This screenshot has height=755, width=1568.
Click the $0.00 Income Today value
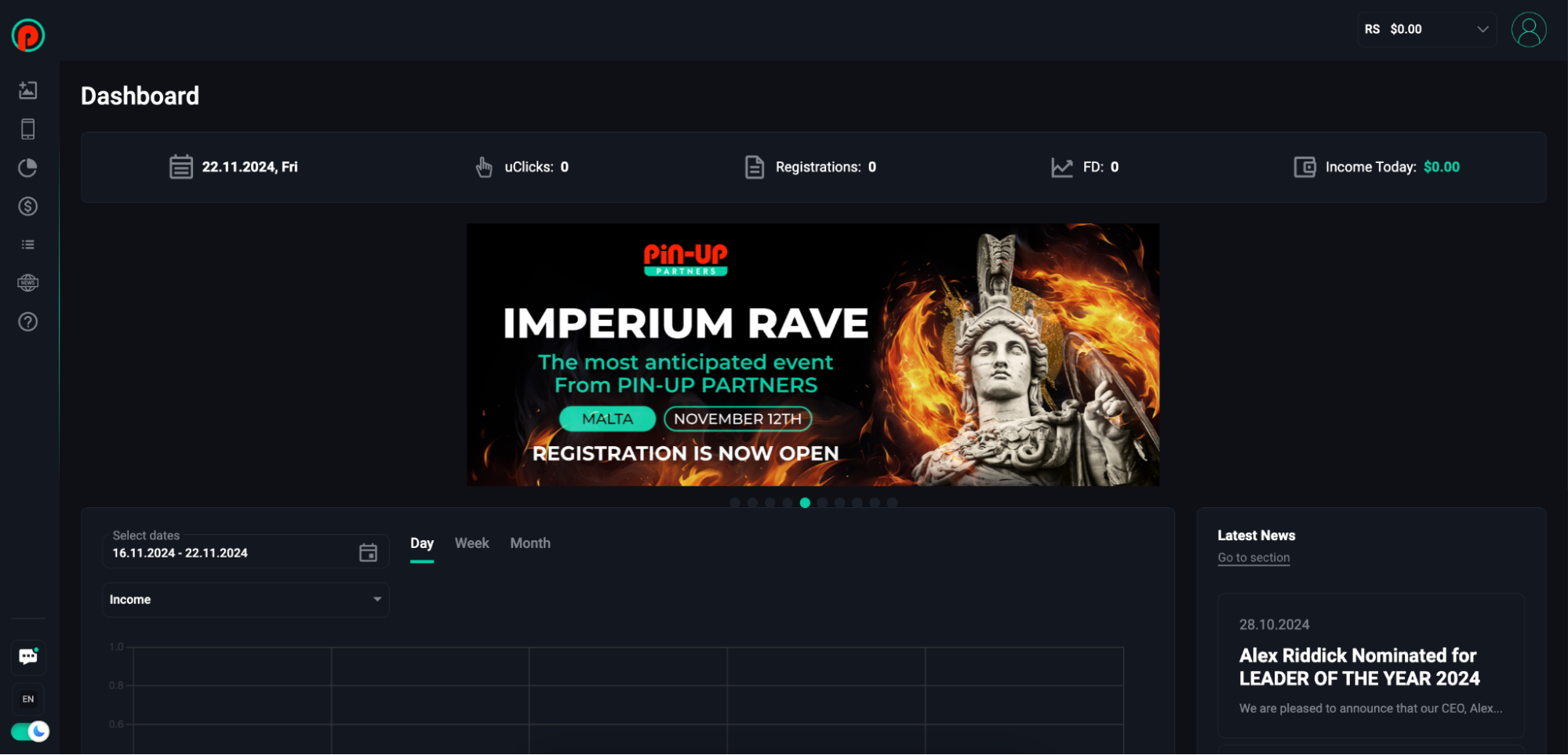tap(1442, 167)
